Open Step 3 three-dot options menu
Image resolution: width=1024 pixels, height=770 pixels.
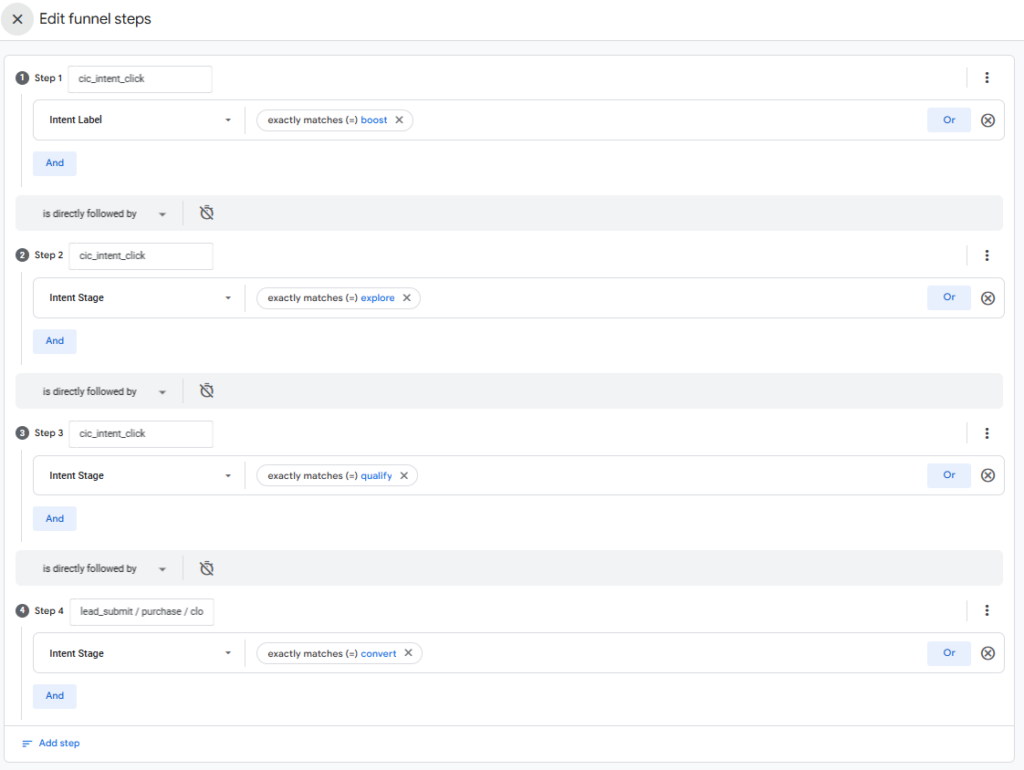coord(987,433)
